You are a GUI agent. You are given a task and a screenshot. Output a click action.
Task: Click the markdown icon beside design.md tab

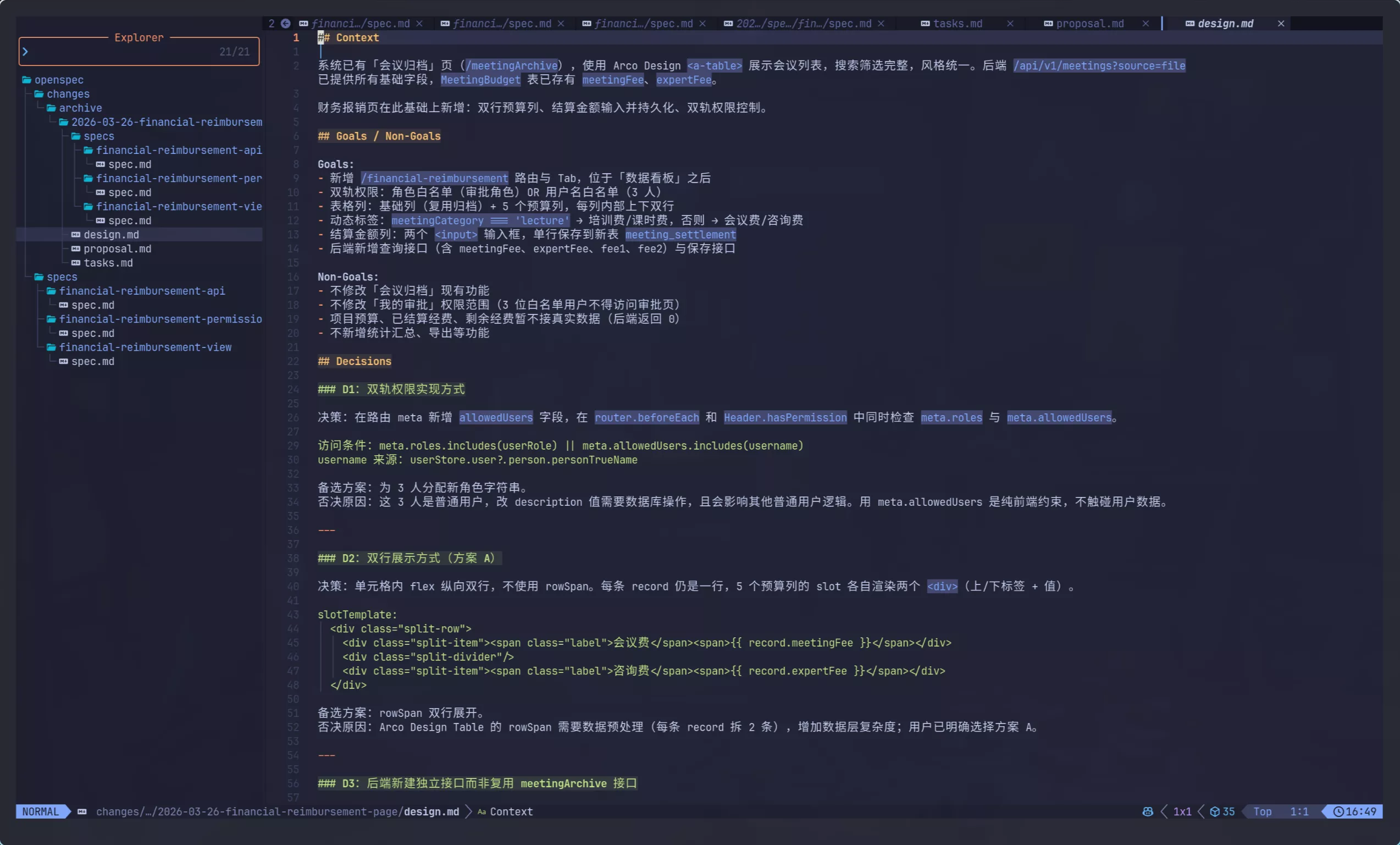pyautogui.click(x=1189, y=23)
